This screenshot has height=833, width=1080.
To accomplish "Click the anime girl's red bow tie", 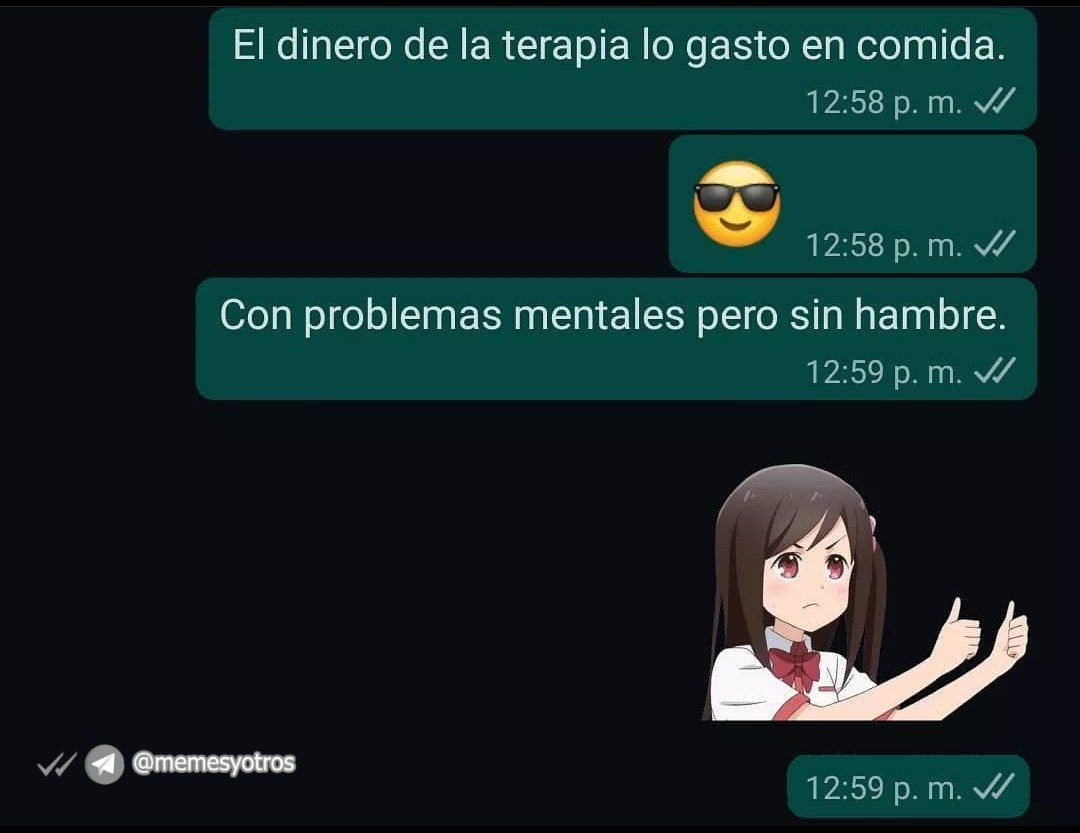I will click(794, 664).
